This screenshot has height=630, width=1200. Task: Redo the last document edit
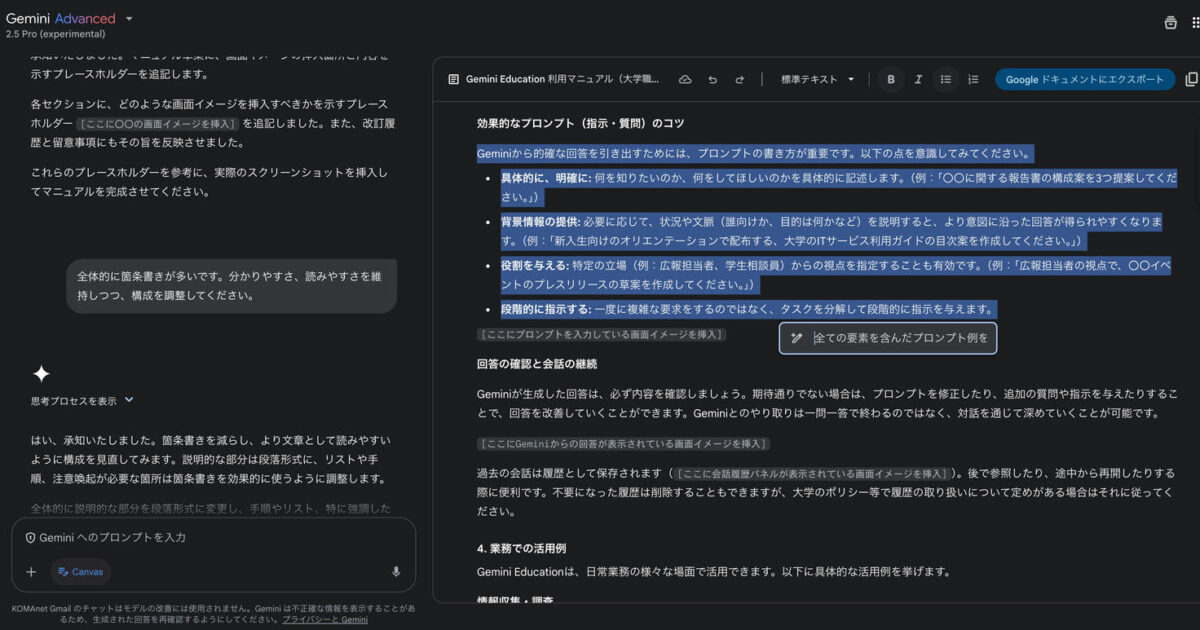(740, 80)
